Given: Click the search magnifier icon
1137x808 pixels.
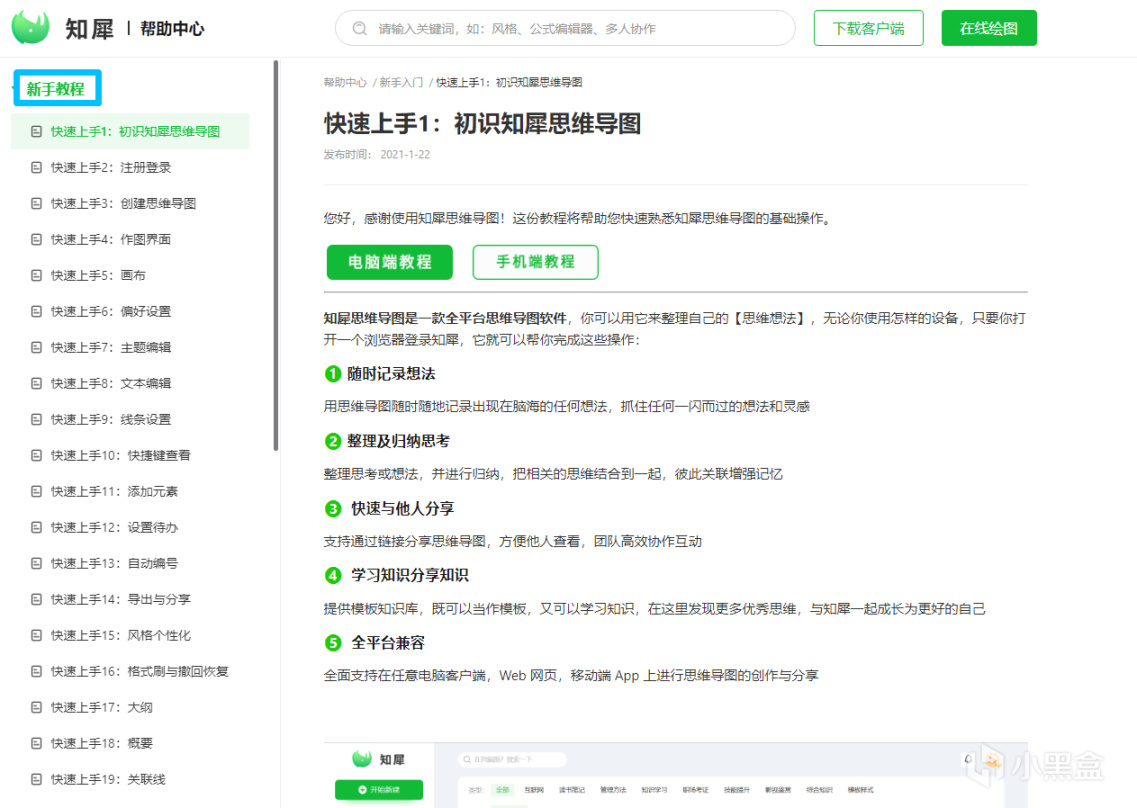Looking at the screenshot, I should pyautogui.click(x=360, y=28).
